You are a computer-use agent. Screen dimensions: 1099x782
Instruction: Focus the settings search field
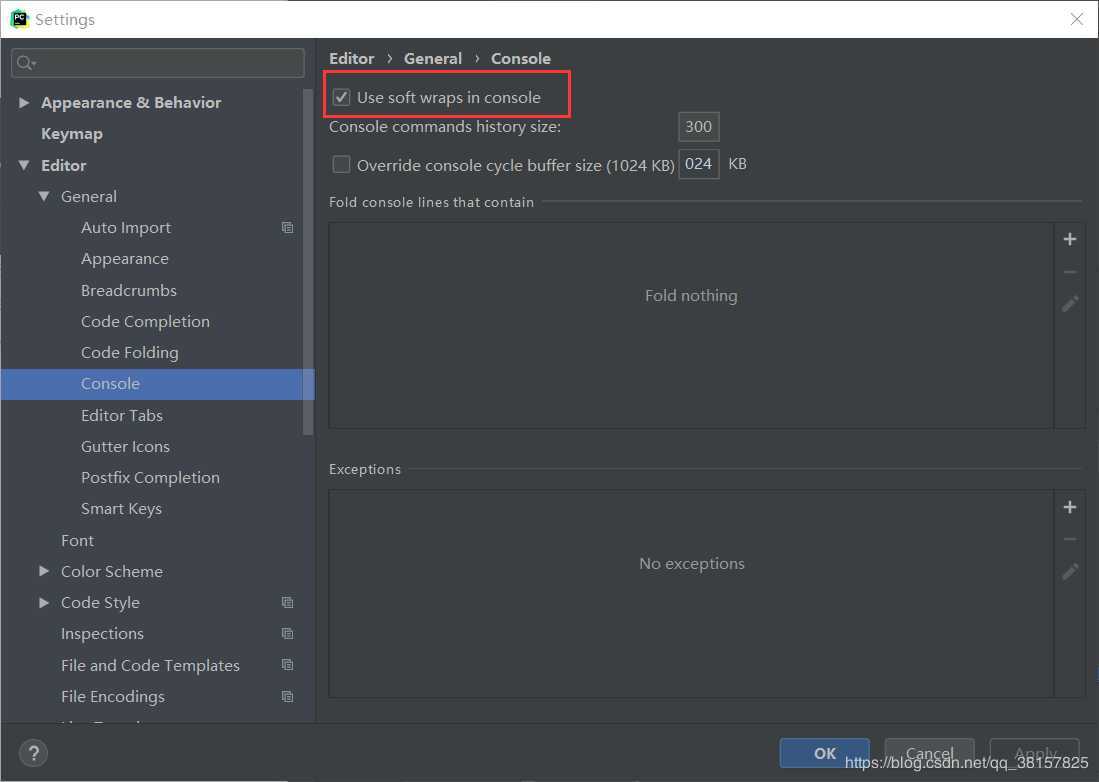(x=158, y=63)
